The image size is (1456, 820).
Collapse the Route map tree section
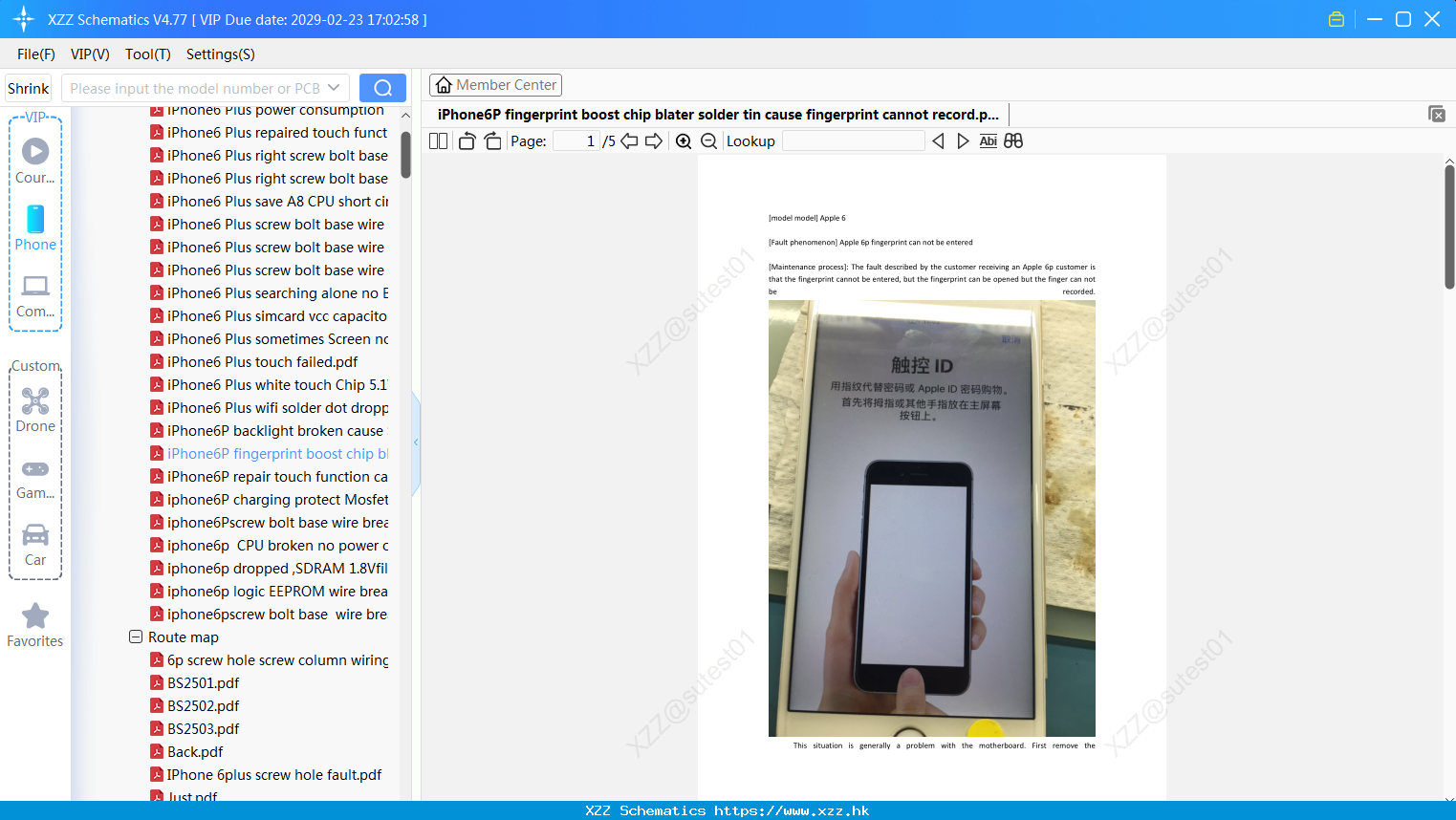pos(135,637)
